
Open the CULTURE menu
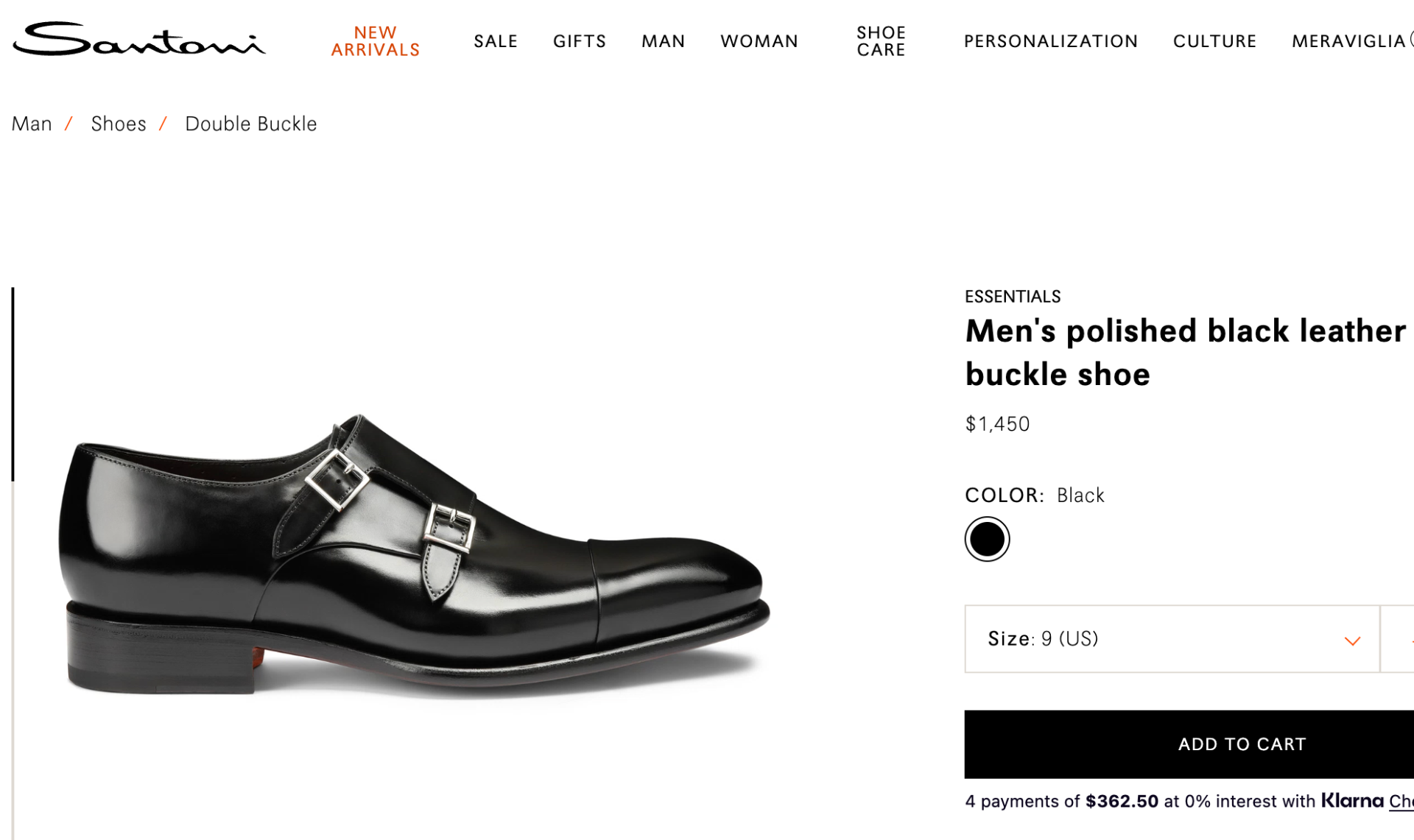click(1214, 41)
